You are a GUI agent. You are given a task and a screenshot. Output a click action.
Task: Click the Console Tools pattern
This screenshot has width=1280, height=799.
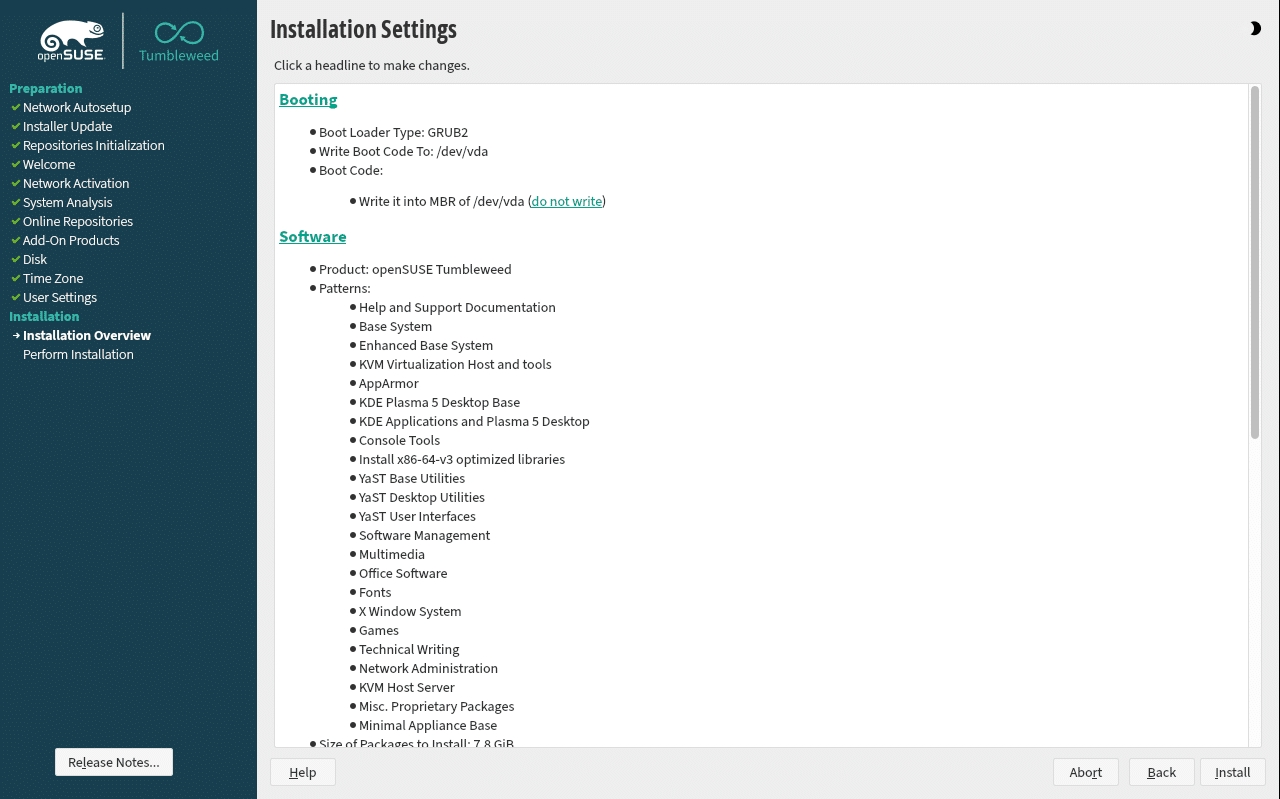pos(399,440)
